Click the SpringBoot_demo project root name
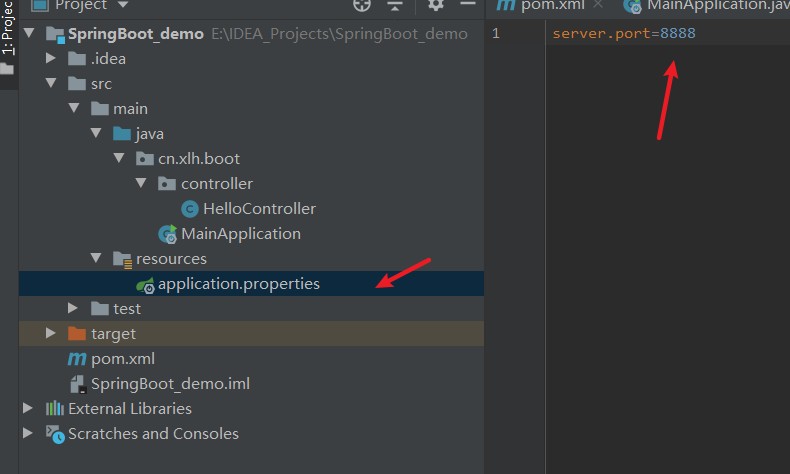The height and width of the screenshot is (474, 790). (136, 34)
